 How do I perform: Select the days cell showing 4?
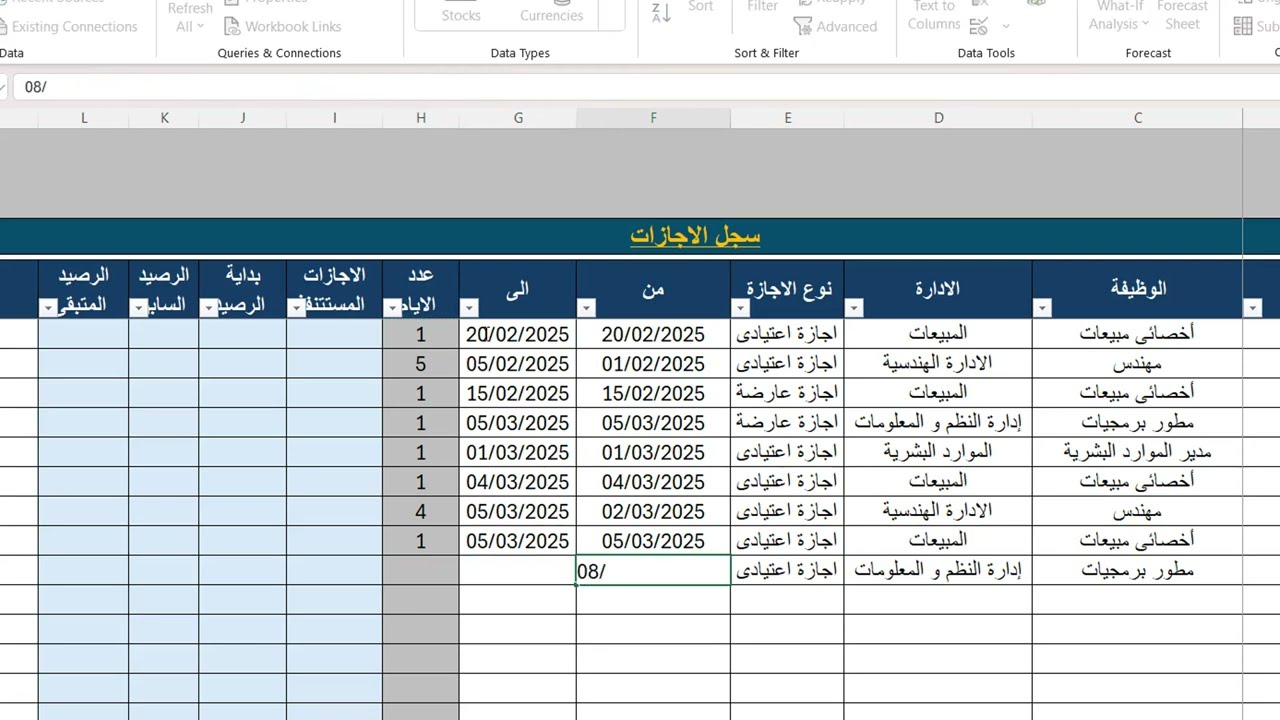(x=421, y=512)
